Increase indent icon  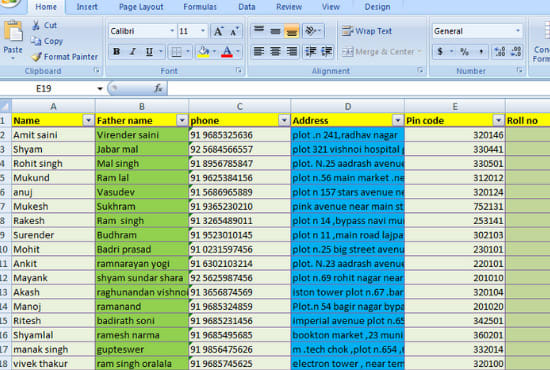327,52
